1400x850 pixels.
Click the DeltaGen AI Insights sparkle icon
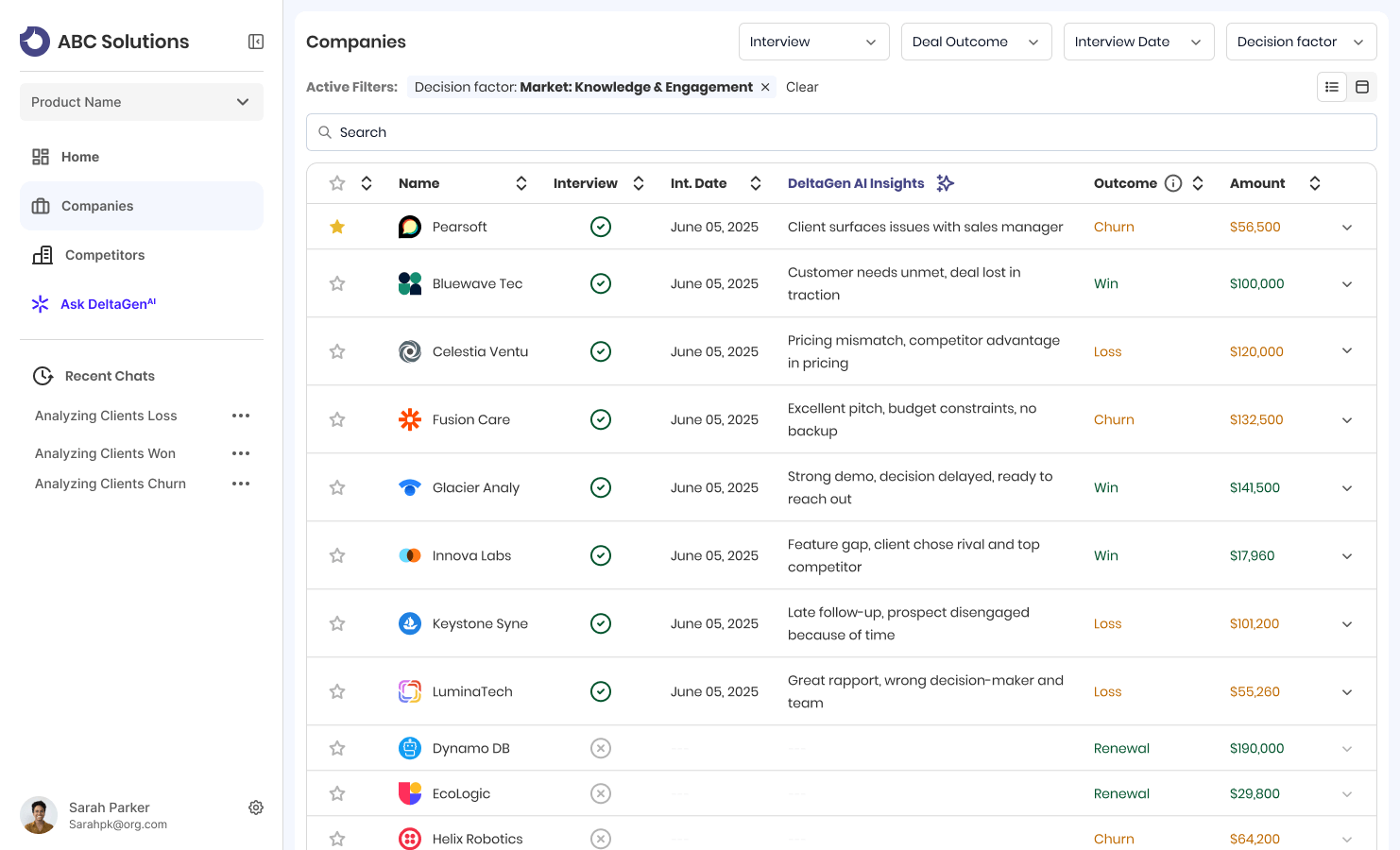pos(945,183)
